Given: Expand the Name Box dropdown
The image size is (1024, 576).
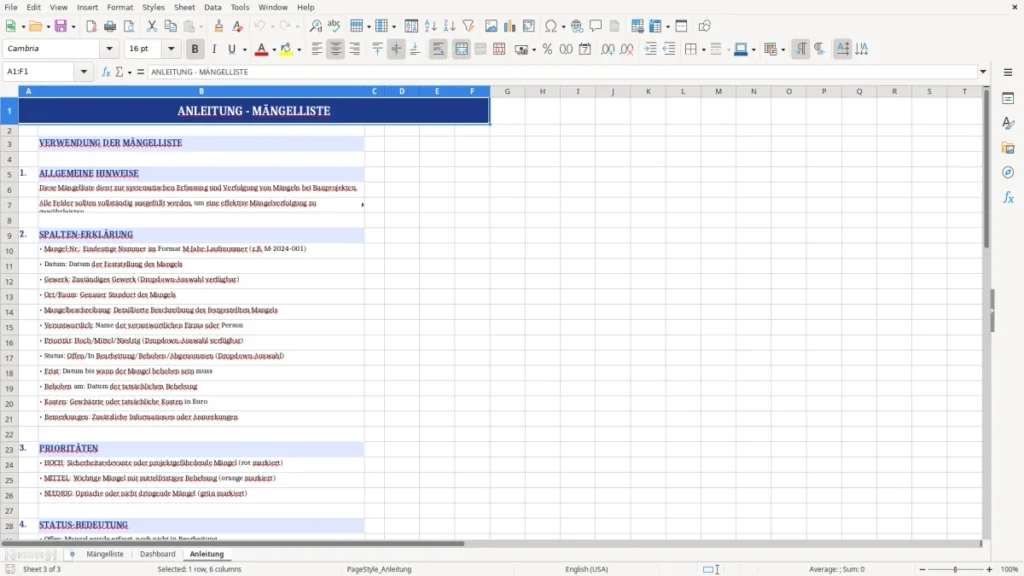Looking at the screenshot, I should (84, 72).
